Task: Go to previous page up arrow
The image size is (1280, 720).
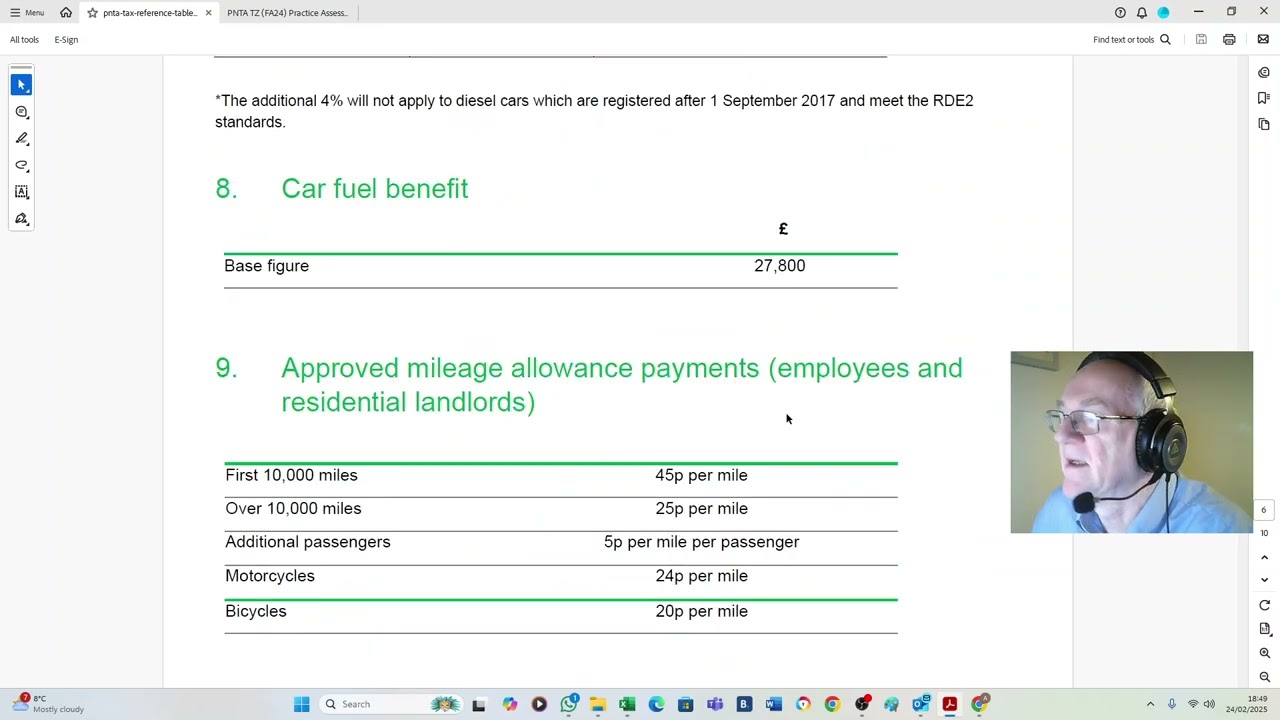Action: tap(1264, 557)
